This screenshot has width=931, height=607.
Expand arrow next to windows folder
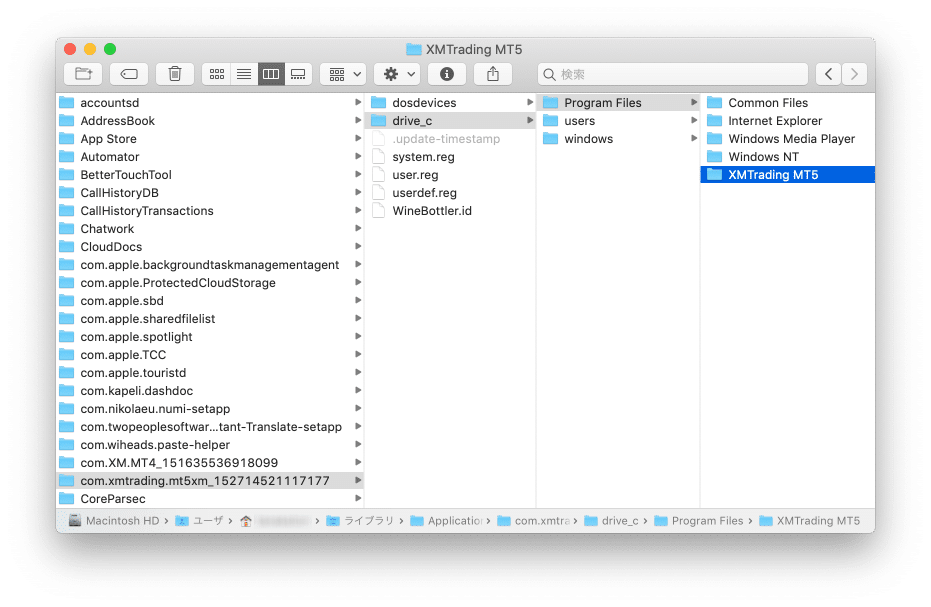[694, 138]
